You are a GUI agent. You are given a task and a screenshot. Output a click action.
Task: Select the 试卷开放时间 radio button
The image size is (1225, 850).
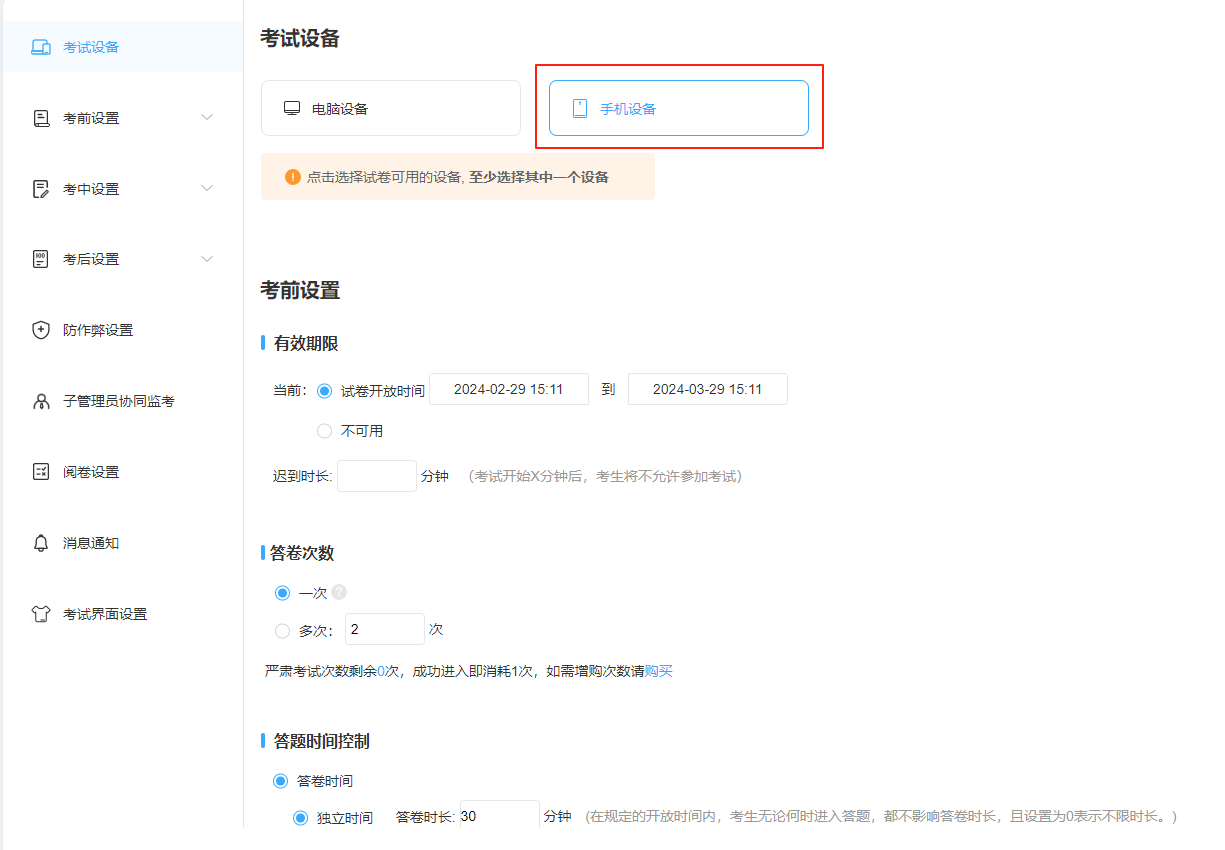point(324,391)
